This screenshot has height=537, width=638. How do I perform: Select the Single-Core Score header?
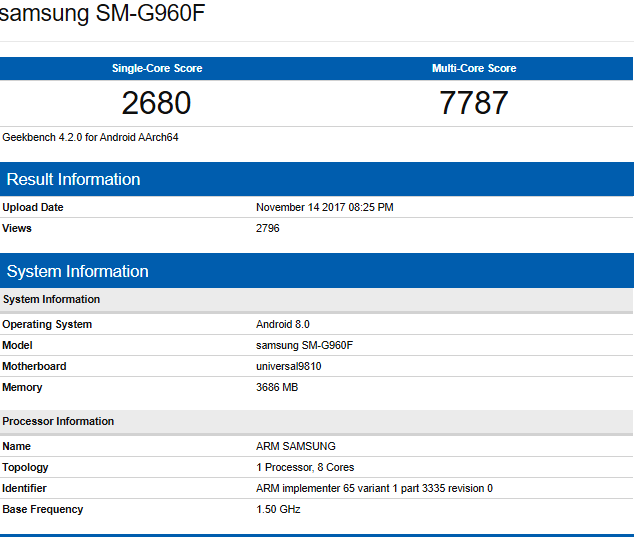tap(157, 68)
